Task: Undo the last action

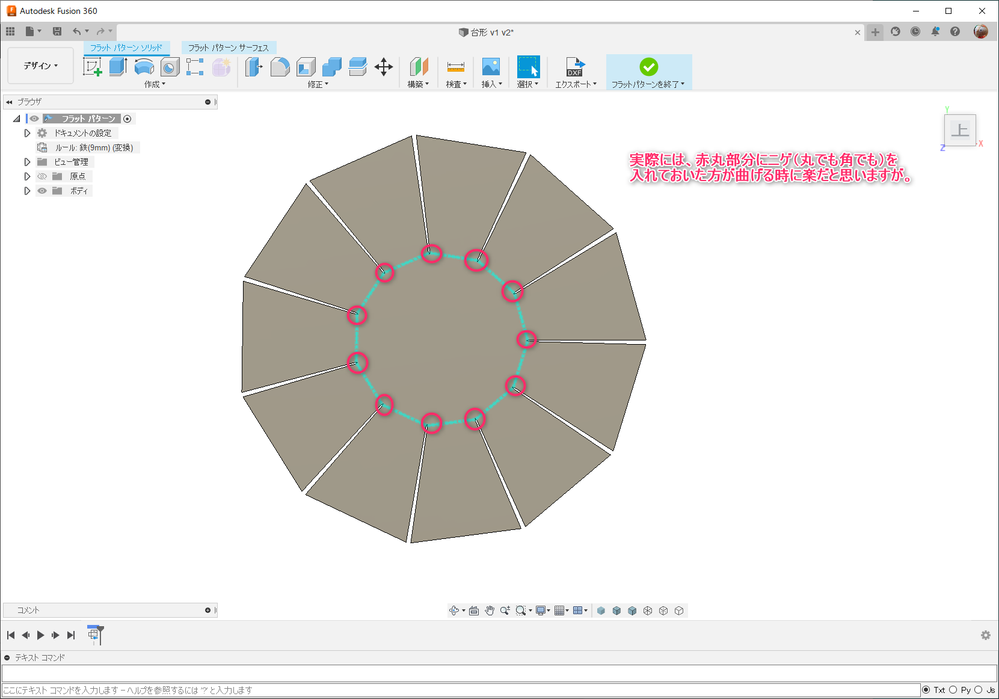Action: (x=76, y=31)
